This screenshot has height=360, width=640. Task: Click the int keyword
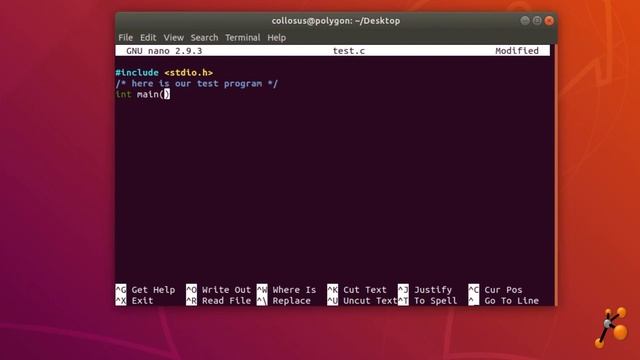[123, 94]
